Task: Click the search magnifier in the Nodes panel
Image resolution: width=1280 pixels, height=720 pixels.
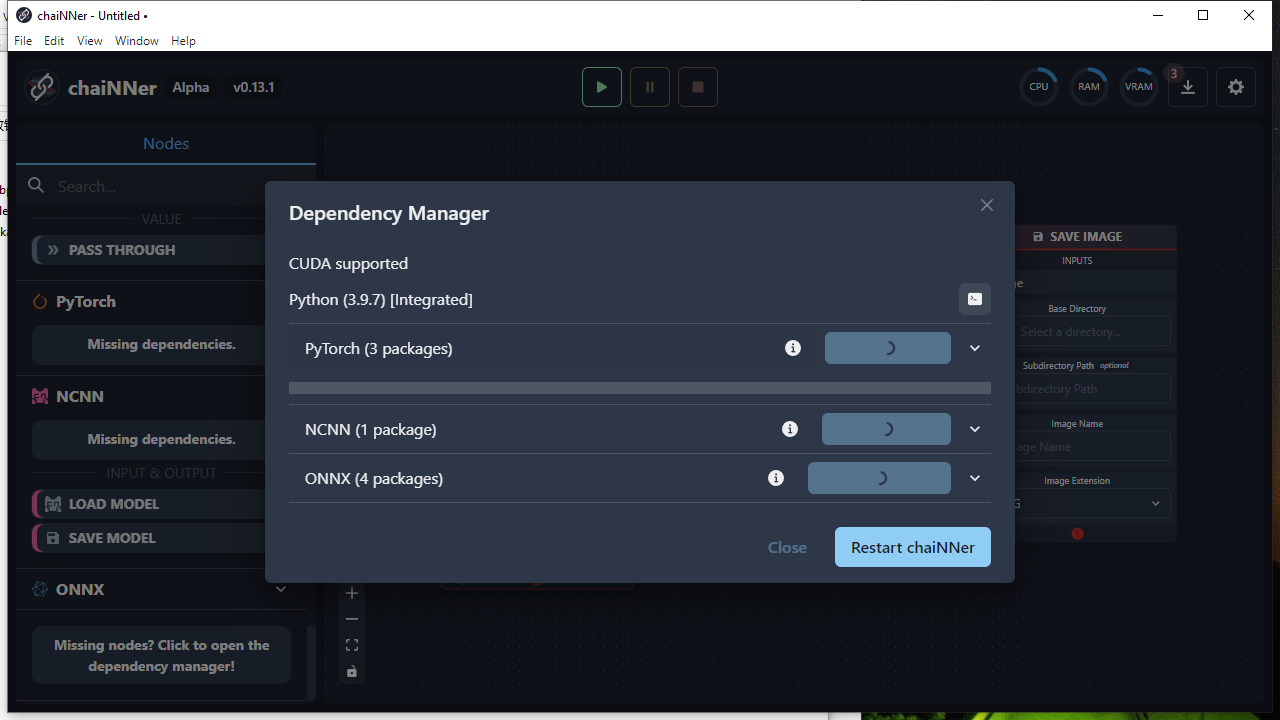Action: pos(34,185)
